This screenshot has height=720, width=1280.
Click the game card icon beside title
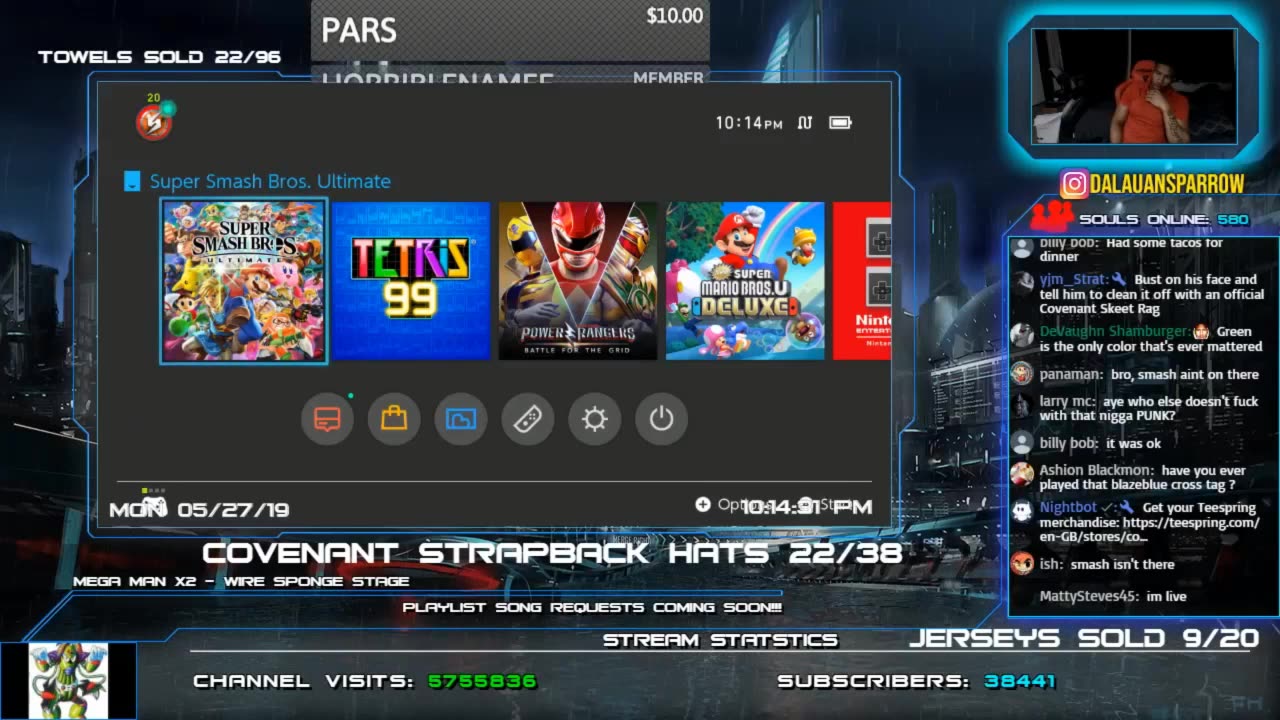[x=132, y=181]
